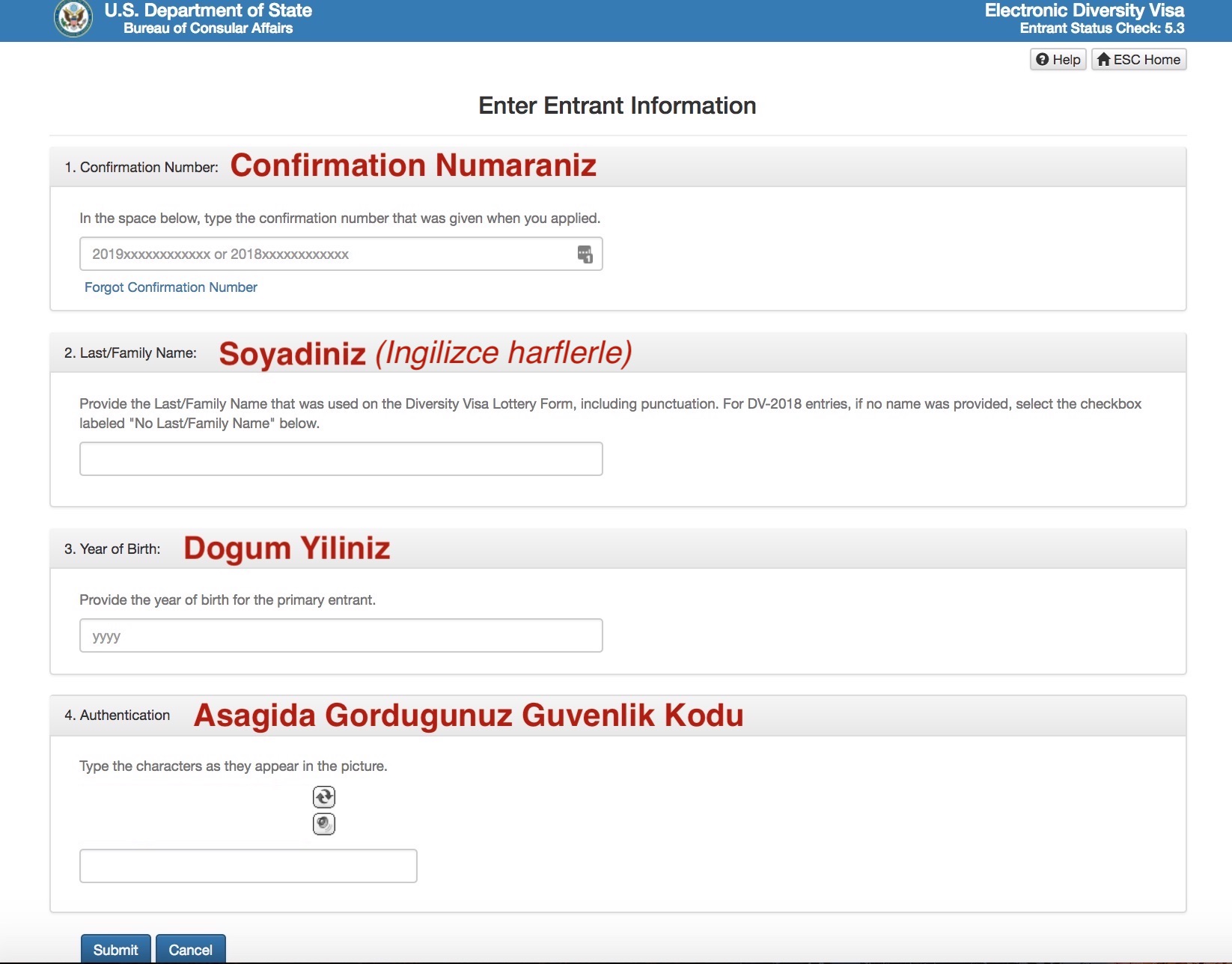The width and height of the screenshot is (1232, 964).
Task: Click the '3. Year of Birth:' label
Action: (112, 549)
